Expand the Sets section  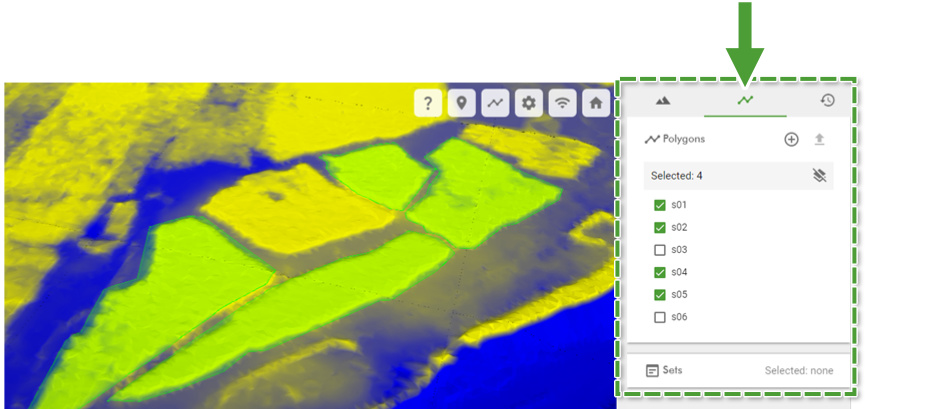click(x=739, y=370)
